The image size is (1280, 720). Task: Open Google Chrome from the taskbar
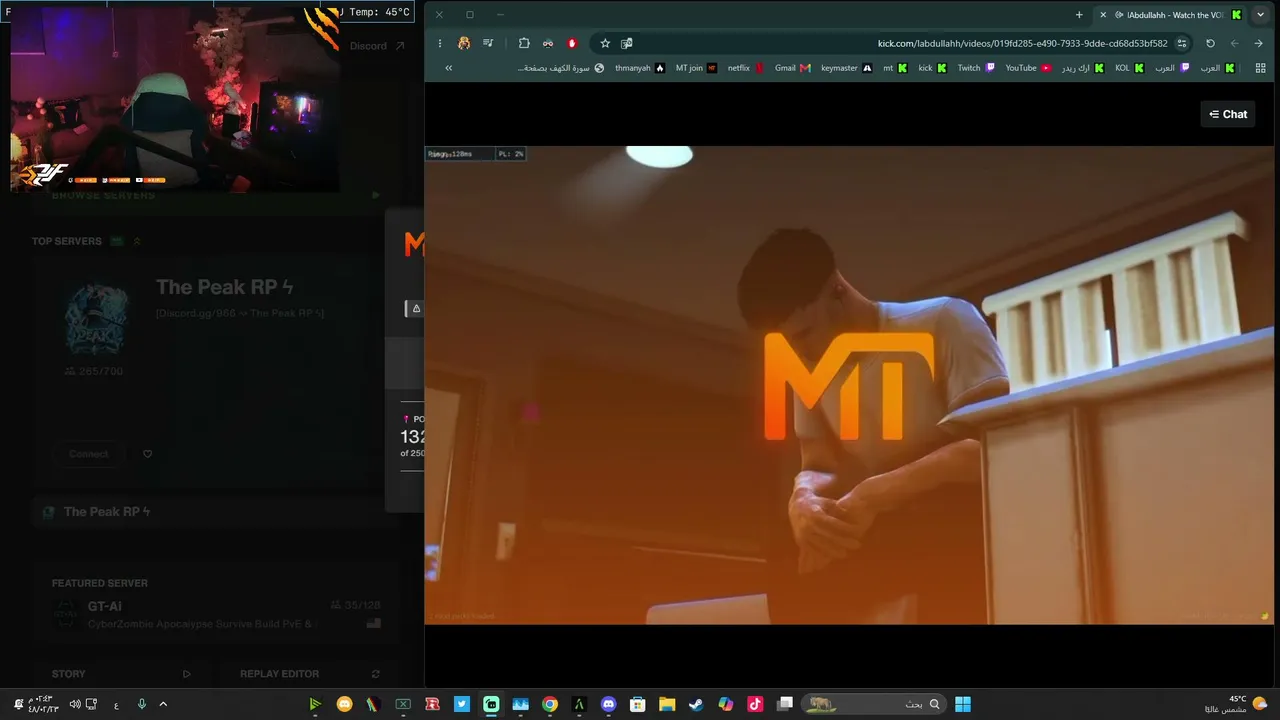550,704
